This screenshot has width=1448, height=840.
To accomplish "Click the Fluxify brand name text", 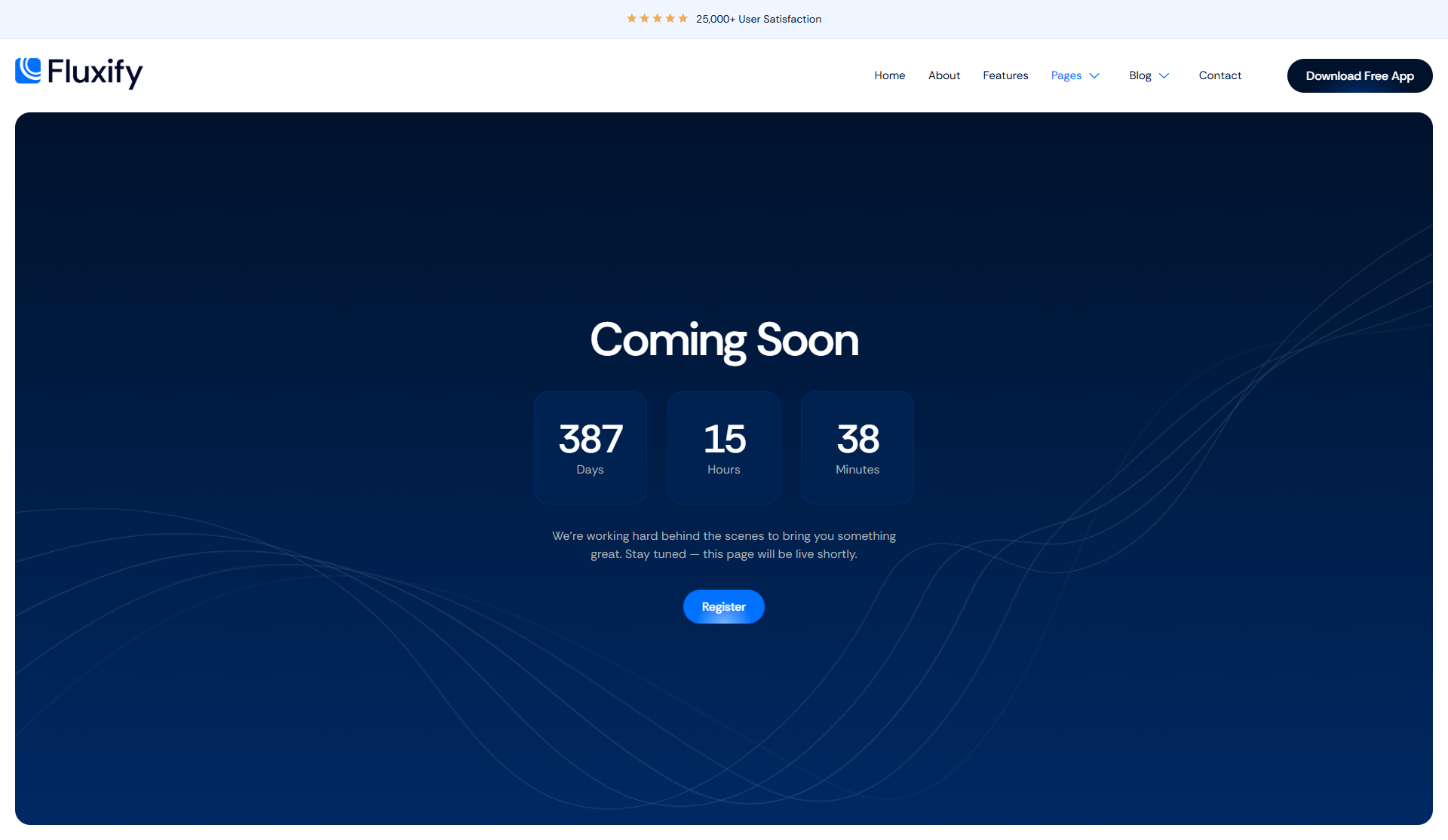I will (94, 72).
